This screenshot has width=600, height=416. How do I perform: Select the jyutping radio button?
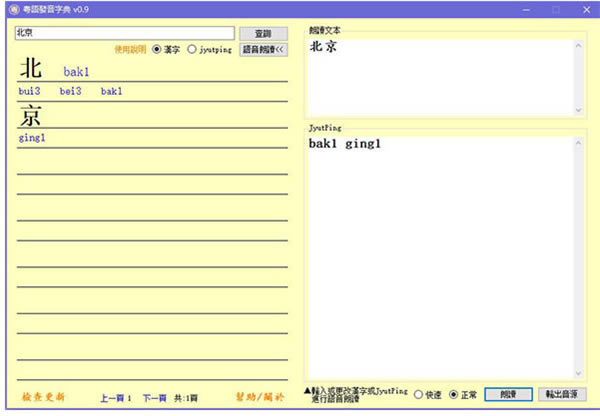coord(192,49)
